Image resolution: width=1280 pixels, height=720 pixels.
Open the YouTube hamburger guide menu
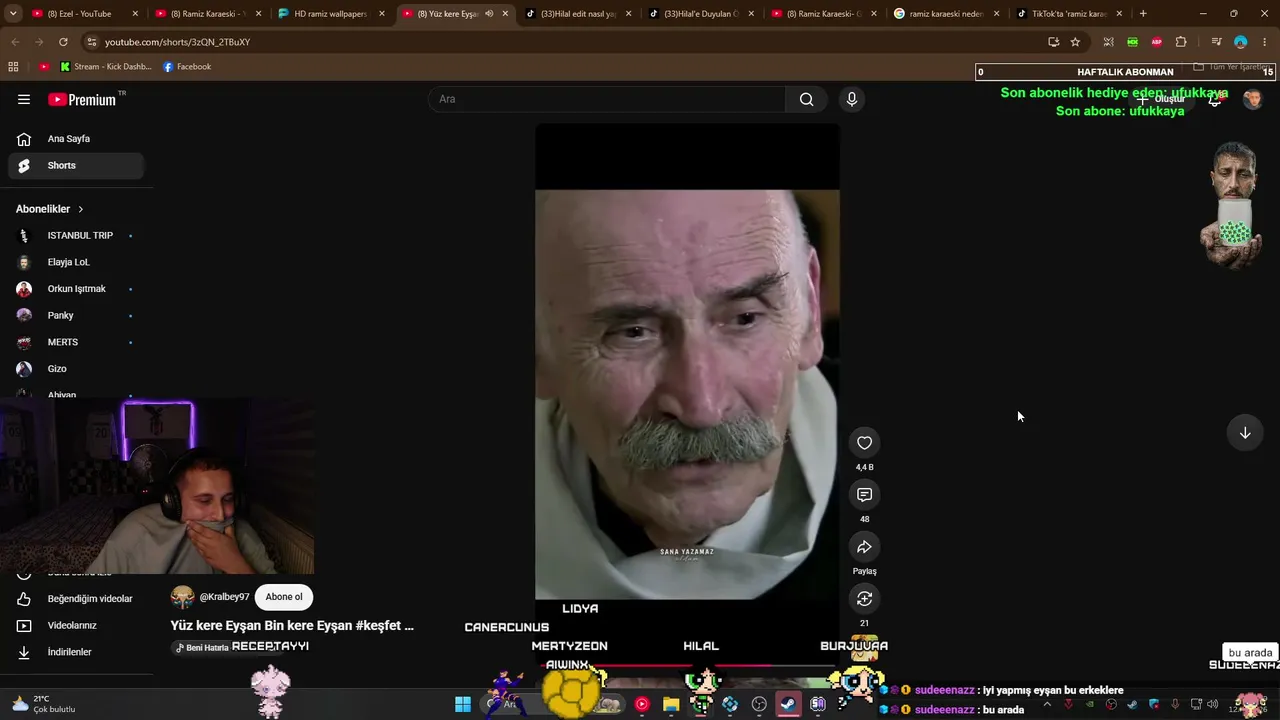(x=24, y=99)
